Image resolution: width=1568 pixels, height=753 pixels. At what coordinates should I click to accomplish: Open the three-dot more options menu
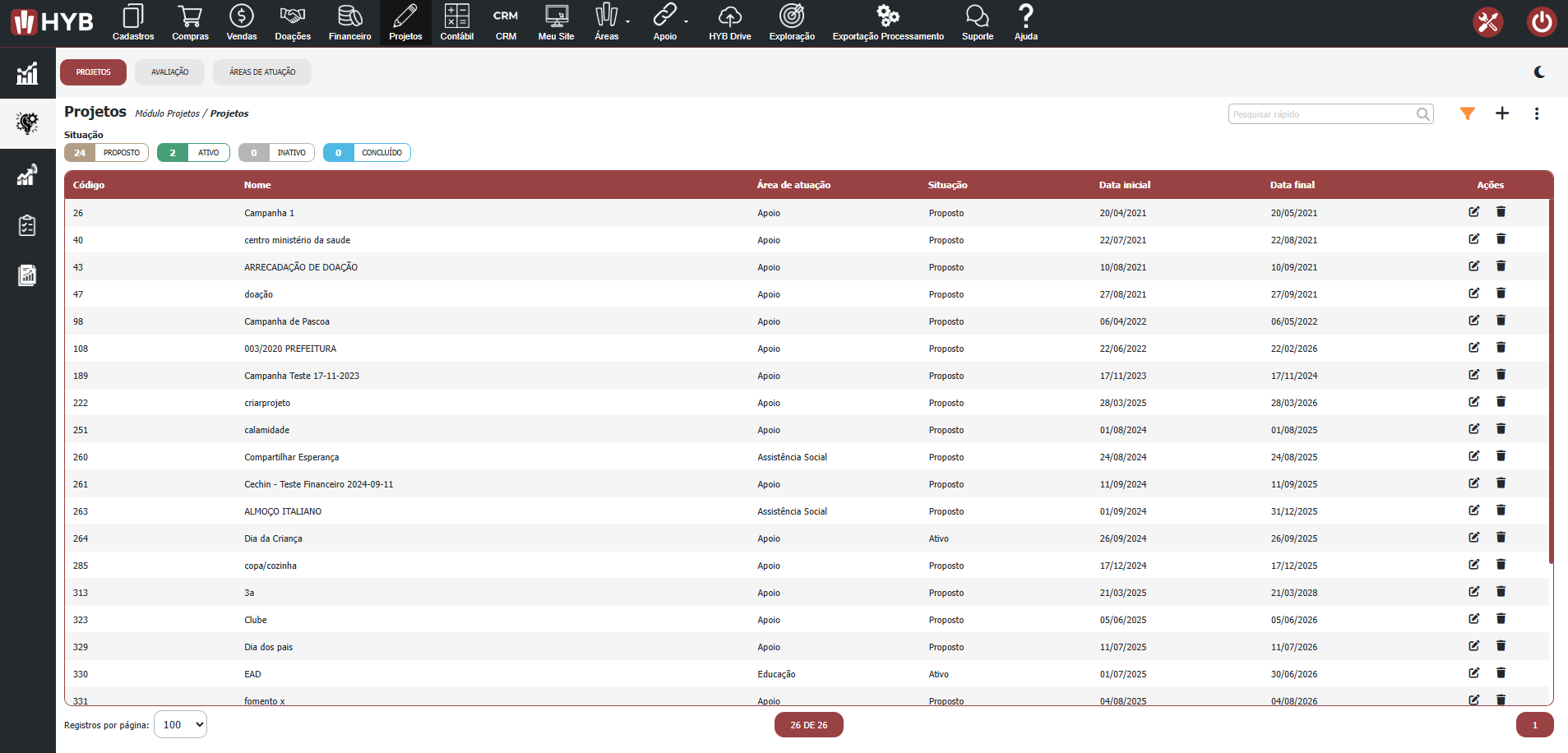(1536, 114)
